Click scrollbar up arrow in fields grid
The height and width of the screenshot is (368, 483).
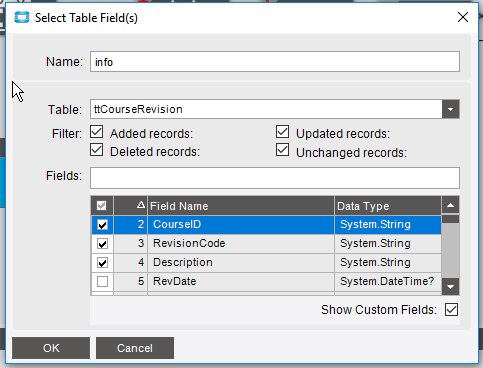pyautogui.click(x=450, y=205)
